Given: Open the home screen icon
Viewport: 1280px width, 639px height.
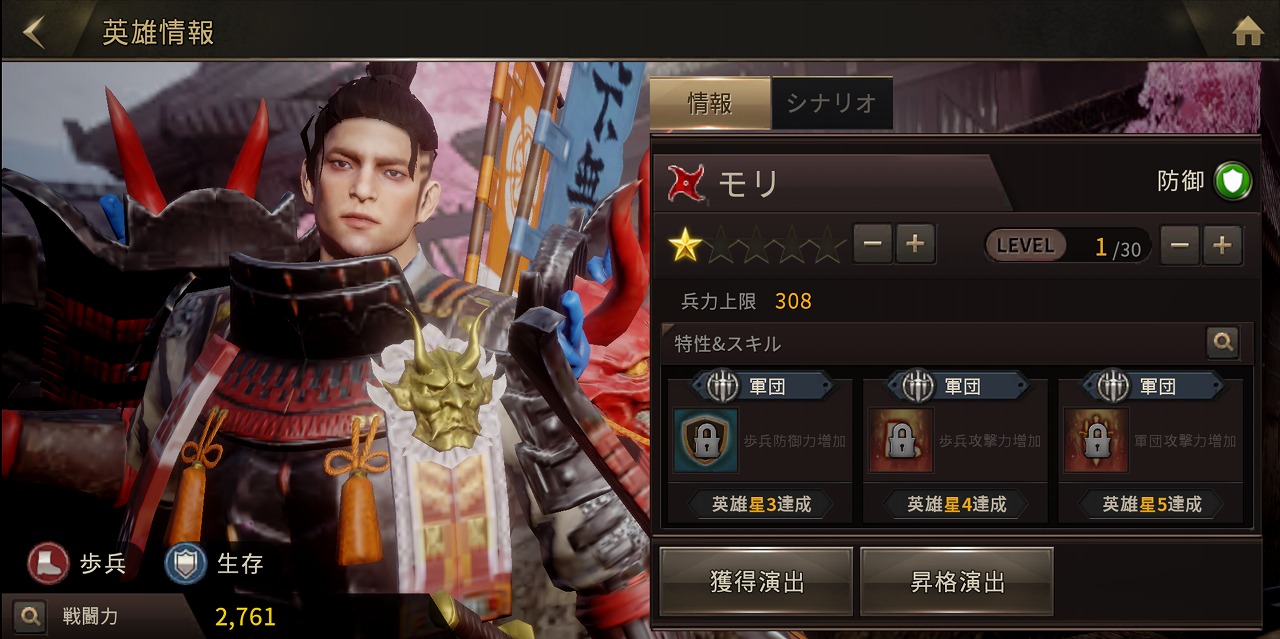Looking at the screenshot, I should (x=1247, y=32).
